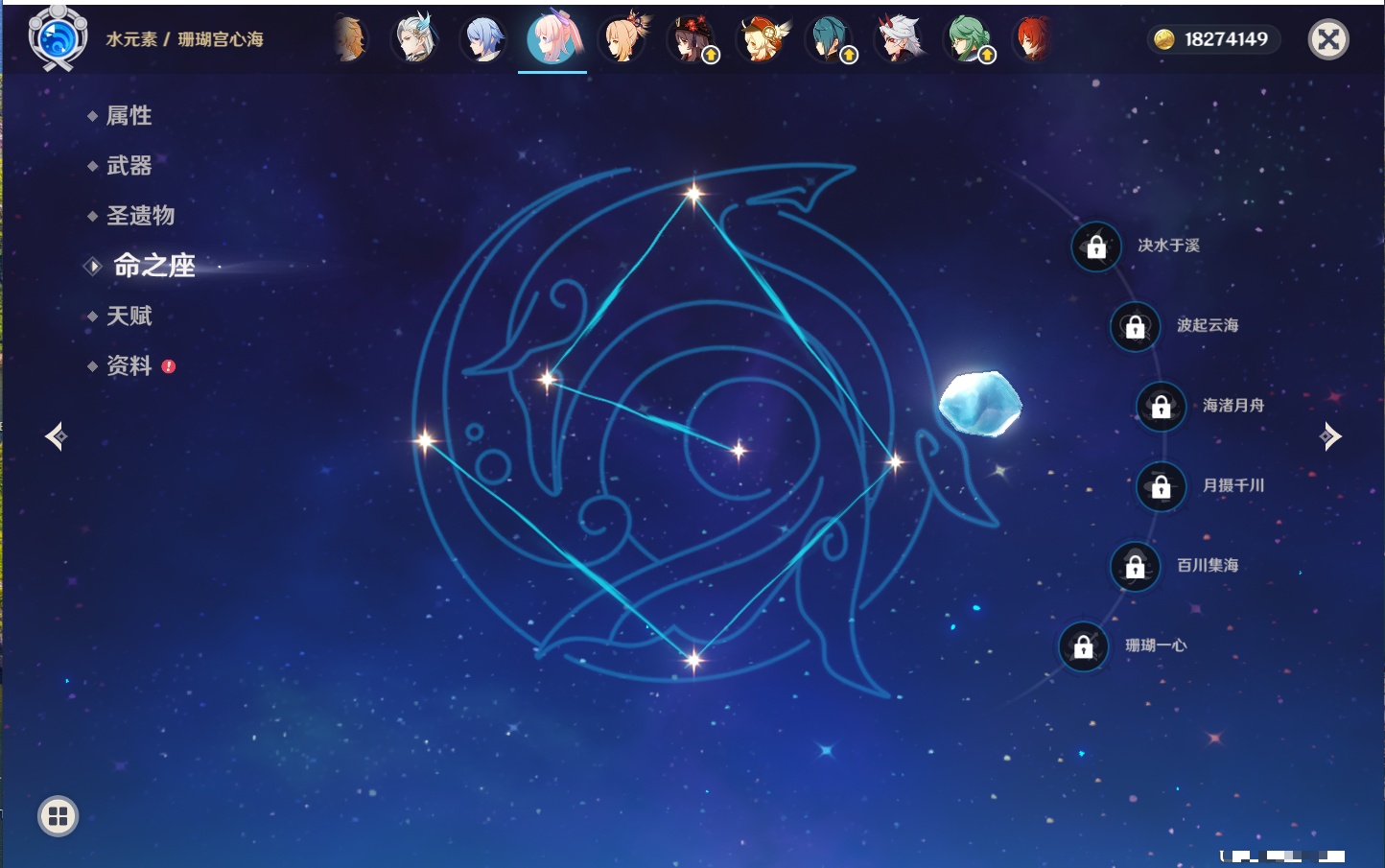This screenshot has width=1385, height=868.
Task: Select the partially hidden blond character avatar
Action: (x=350, y=39)
